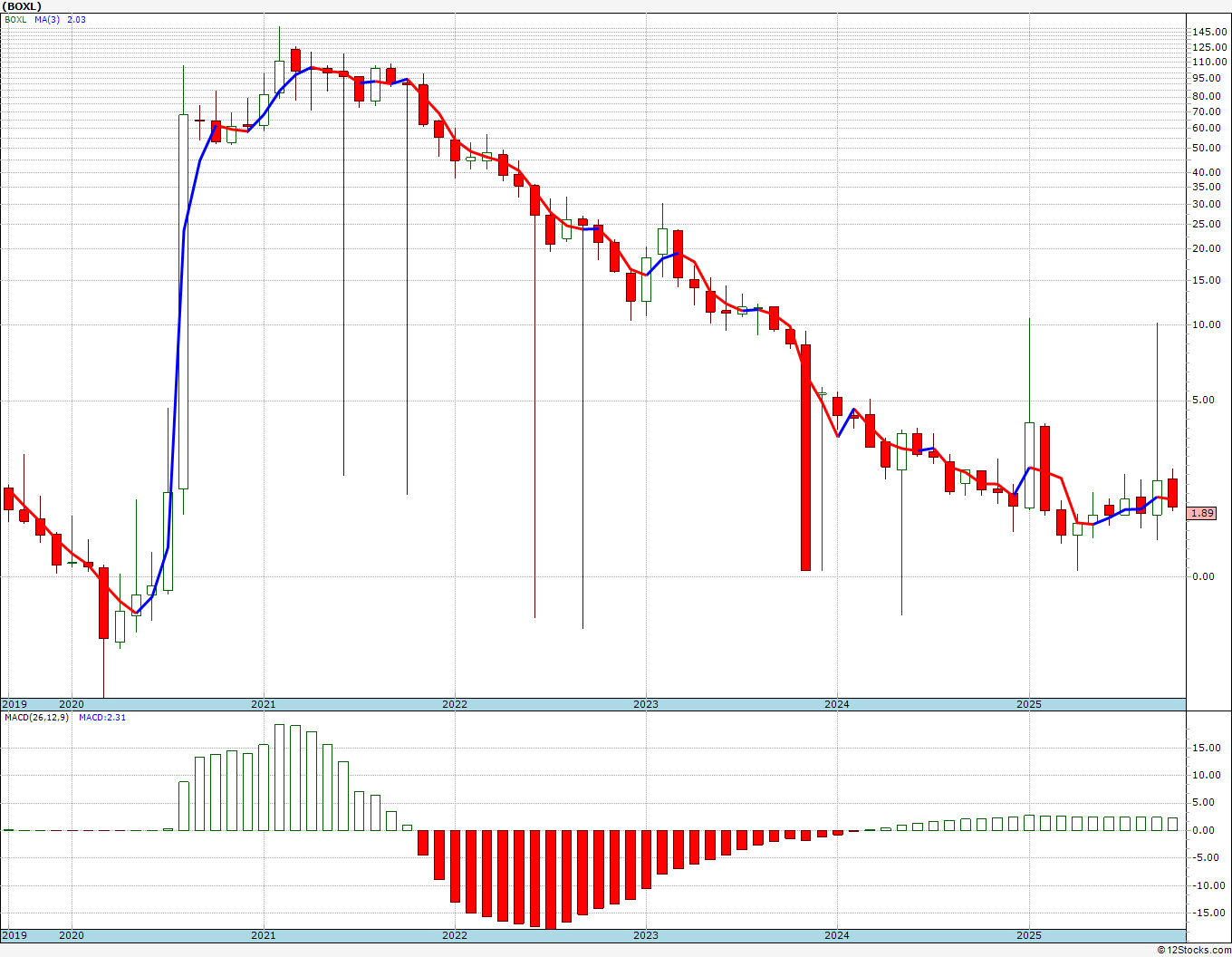Click the 125.00 price axis label
The image size is (1232, 957).
coord(1209,48)
